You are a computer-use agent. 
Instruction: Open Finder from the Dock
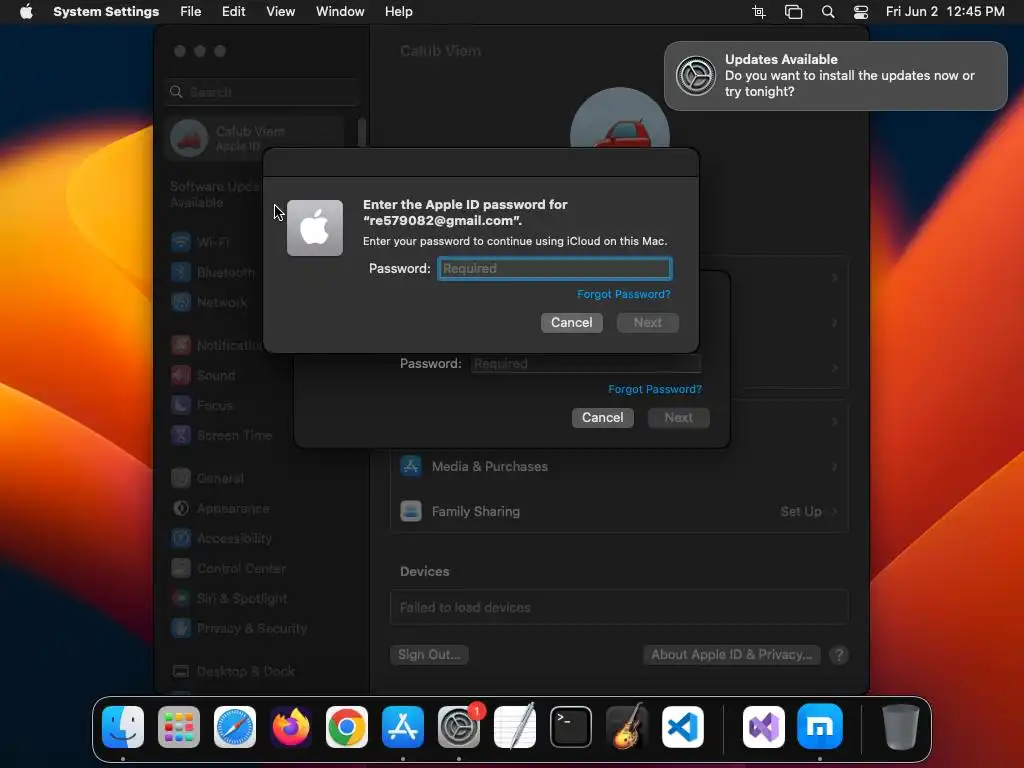[123, 727]
